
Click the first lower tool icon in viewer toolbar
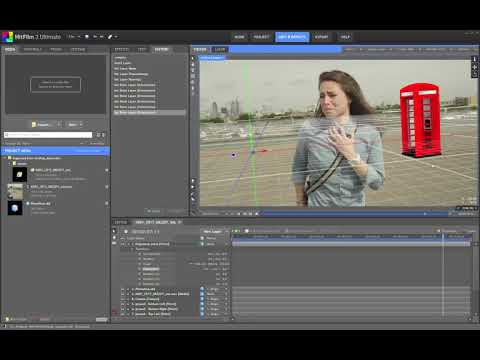193,181
